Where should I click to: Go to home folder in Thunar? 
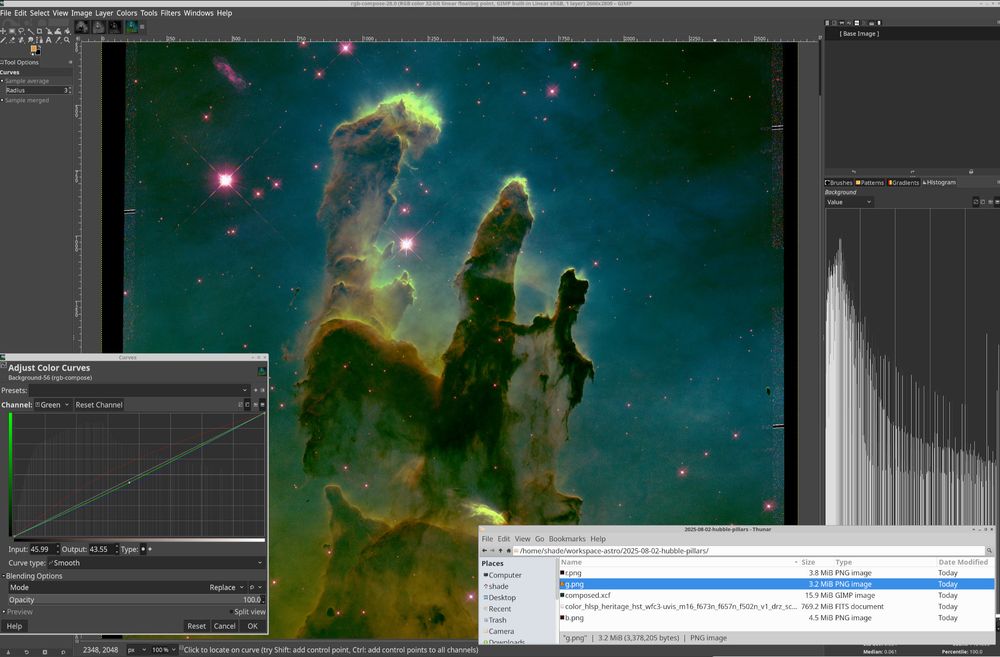tap(508, 550)
